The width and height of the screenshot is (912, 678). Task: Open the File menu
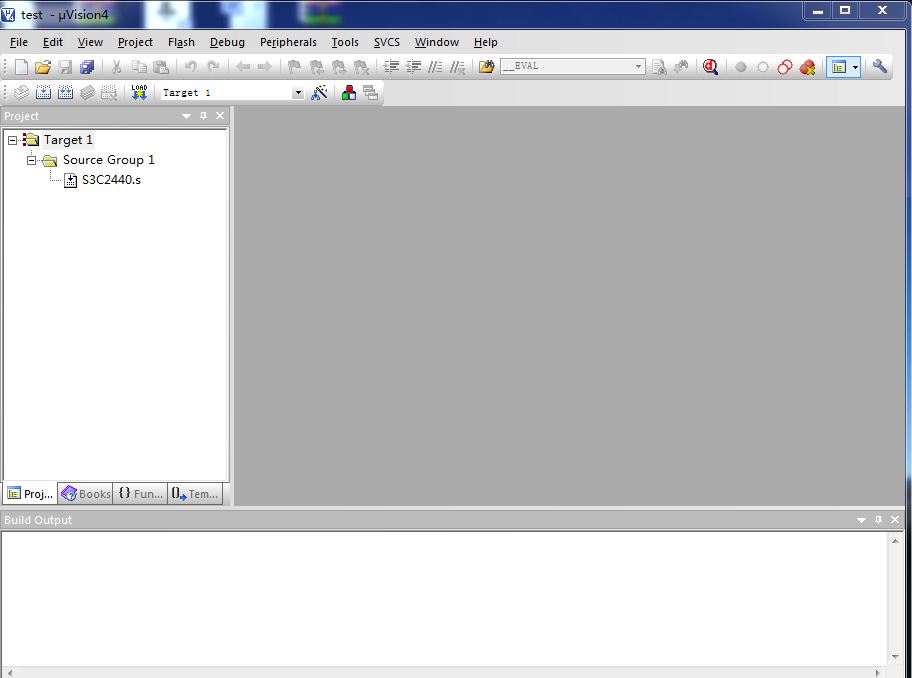coord(19,42)
